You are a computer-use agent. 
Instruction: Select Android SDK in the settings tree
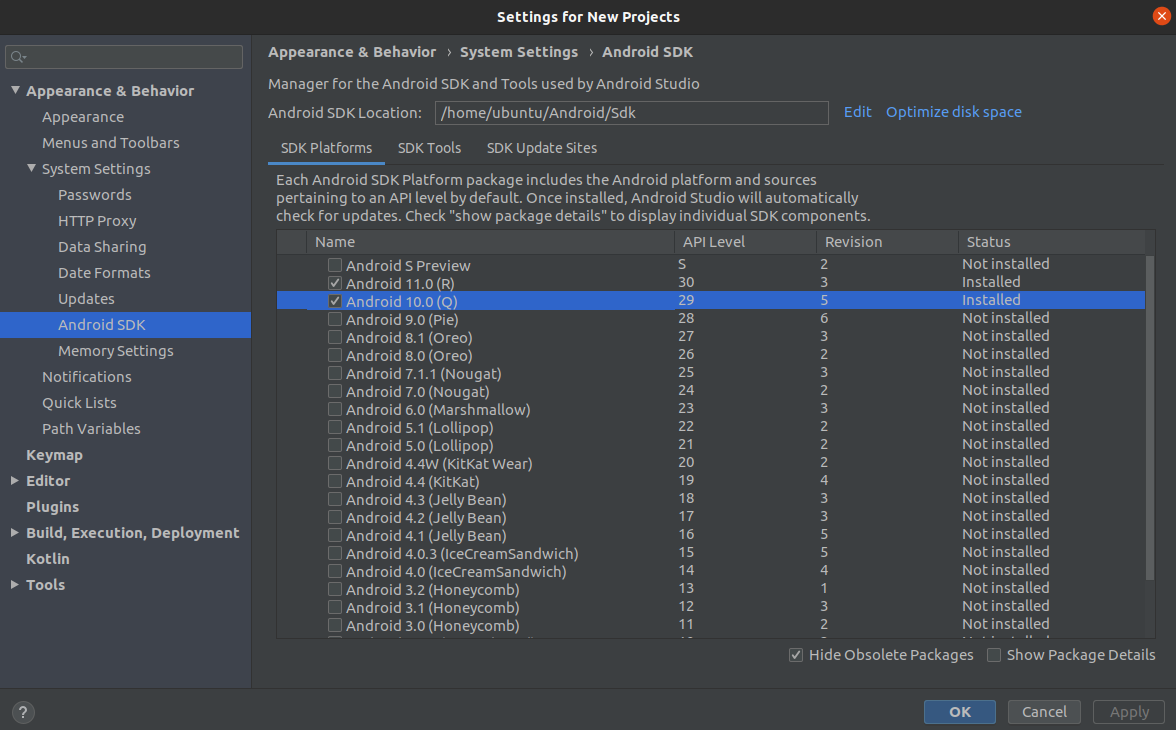click(125, 325)
